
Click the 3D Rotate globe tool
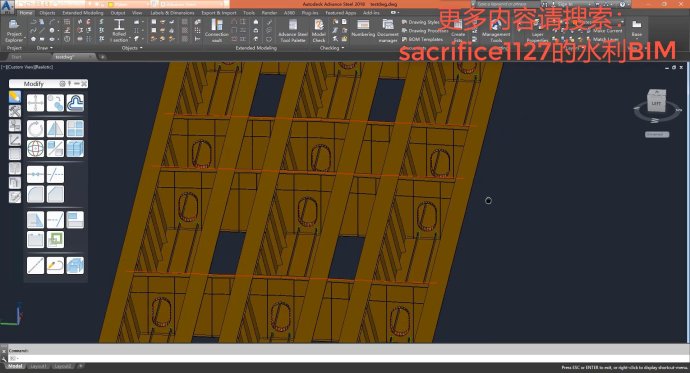[35, 149]
